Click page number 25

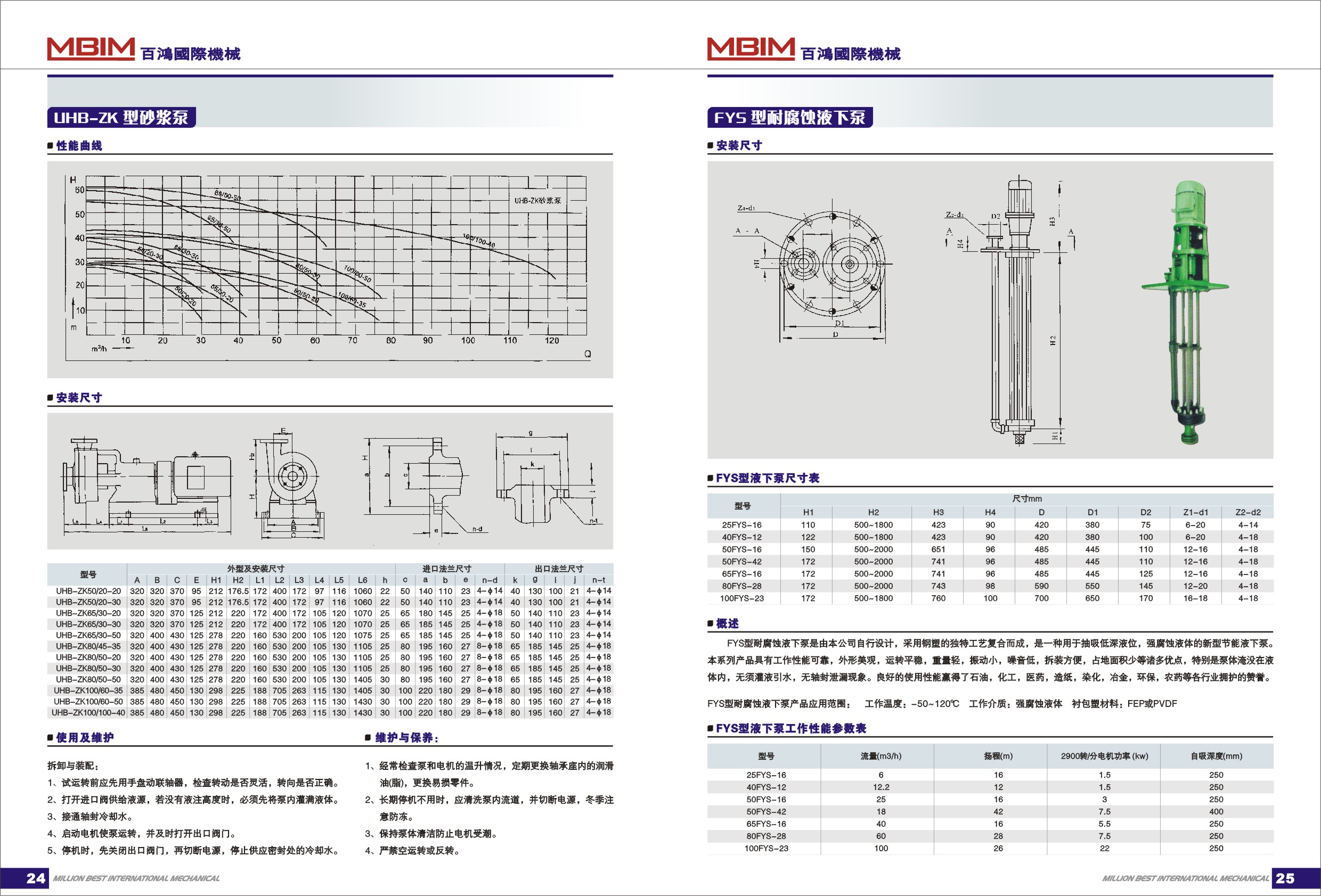(1285, 878)
